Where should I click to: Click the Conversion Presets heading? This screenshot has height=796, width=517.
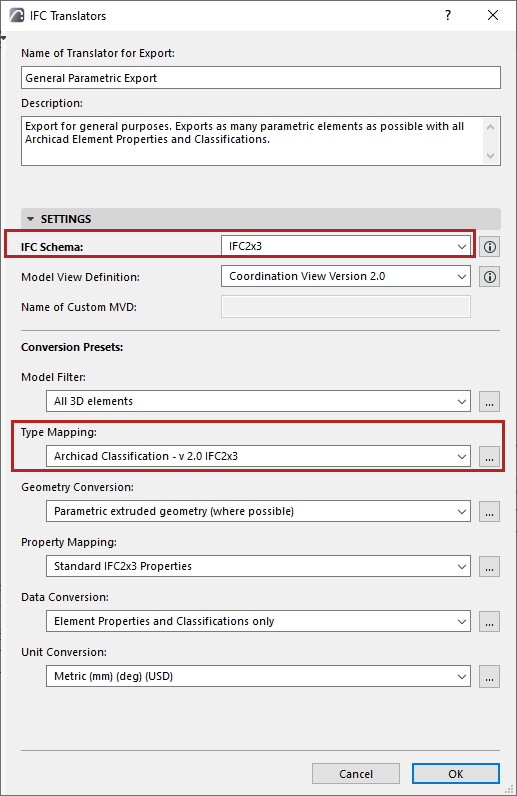(x=72, y=347)
